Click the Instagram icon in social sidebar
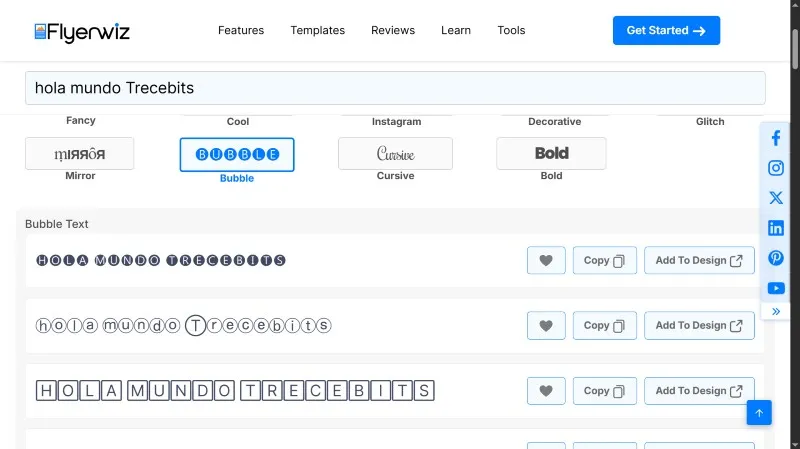Image resolution: width=800 pixels, height=449 pixels. tap(776, 168)
